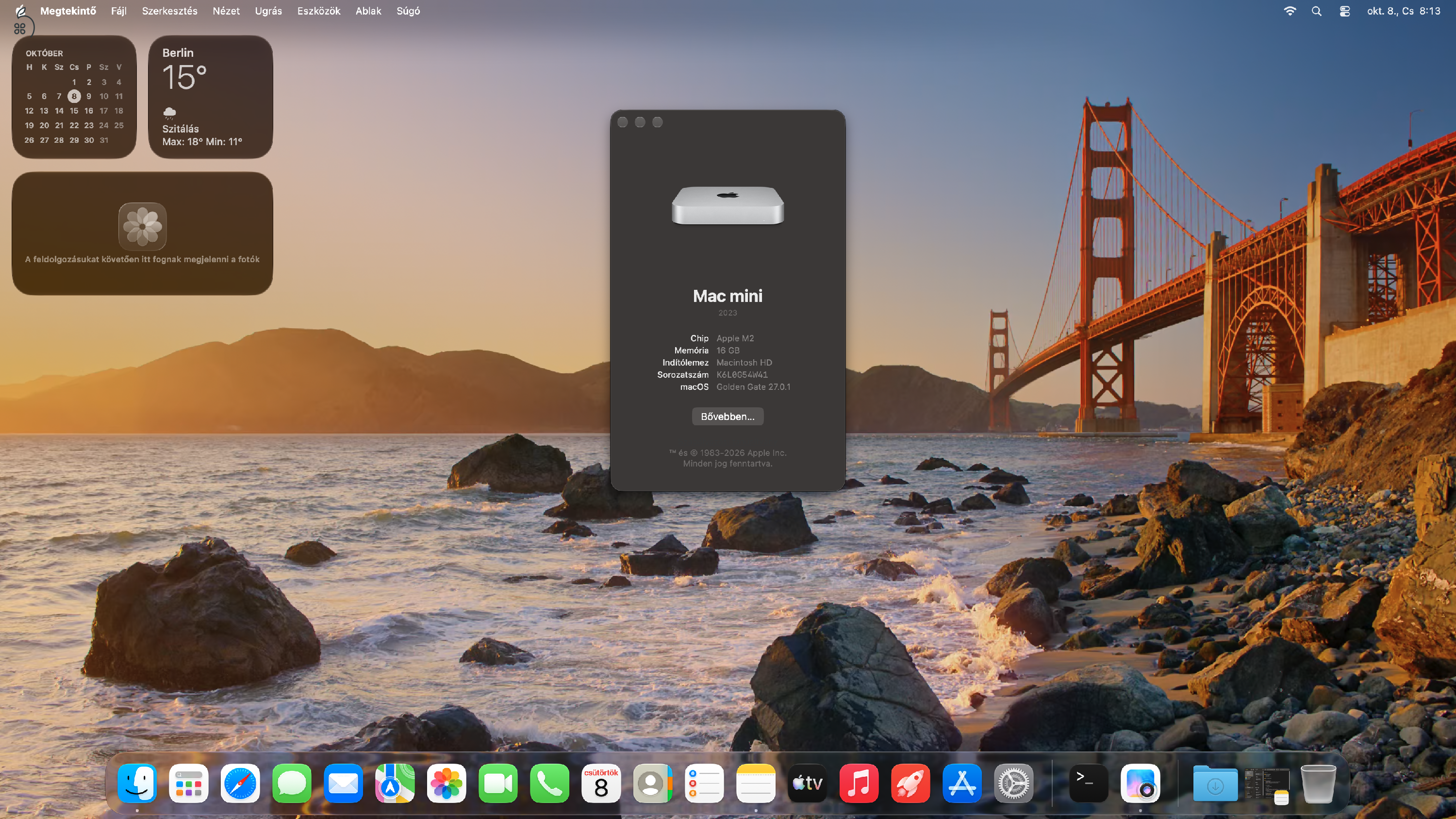The width and height of the screenshot is (1456, 819).
Task: Launch Safari from the Dock
Action: click(240, 784)
